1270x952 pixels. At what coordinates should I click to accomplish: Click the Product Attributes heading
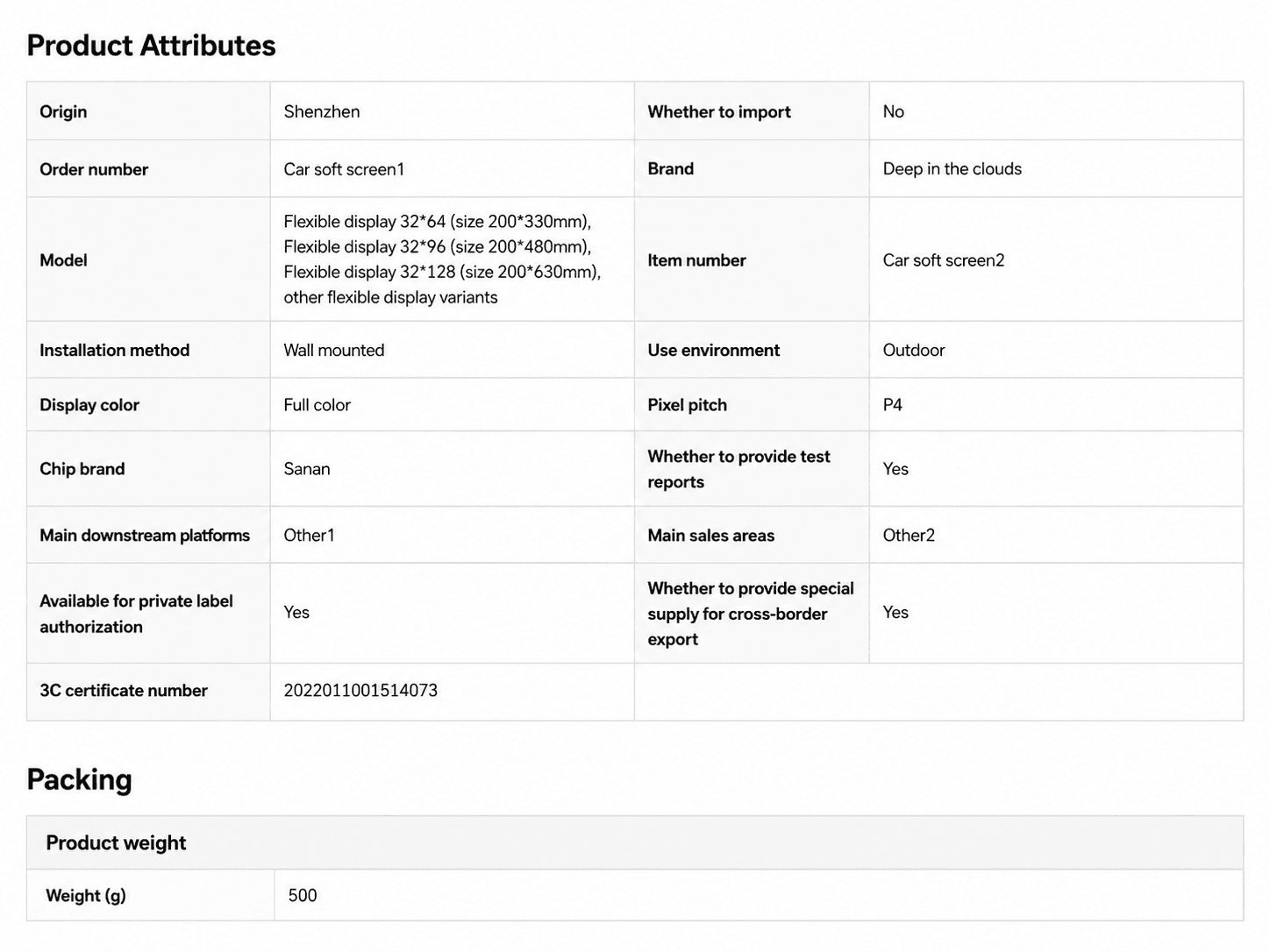pyautogui.click(x=151, y=46)
